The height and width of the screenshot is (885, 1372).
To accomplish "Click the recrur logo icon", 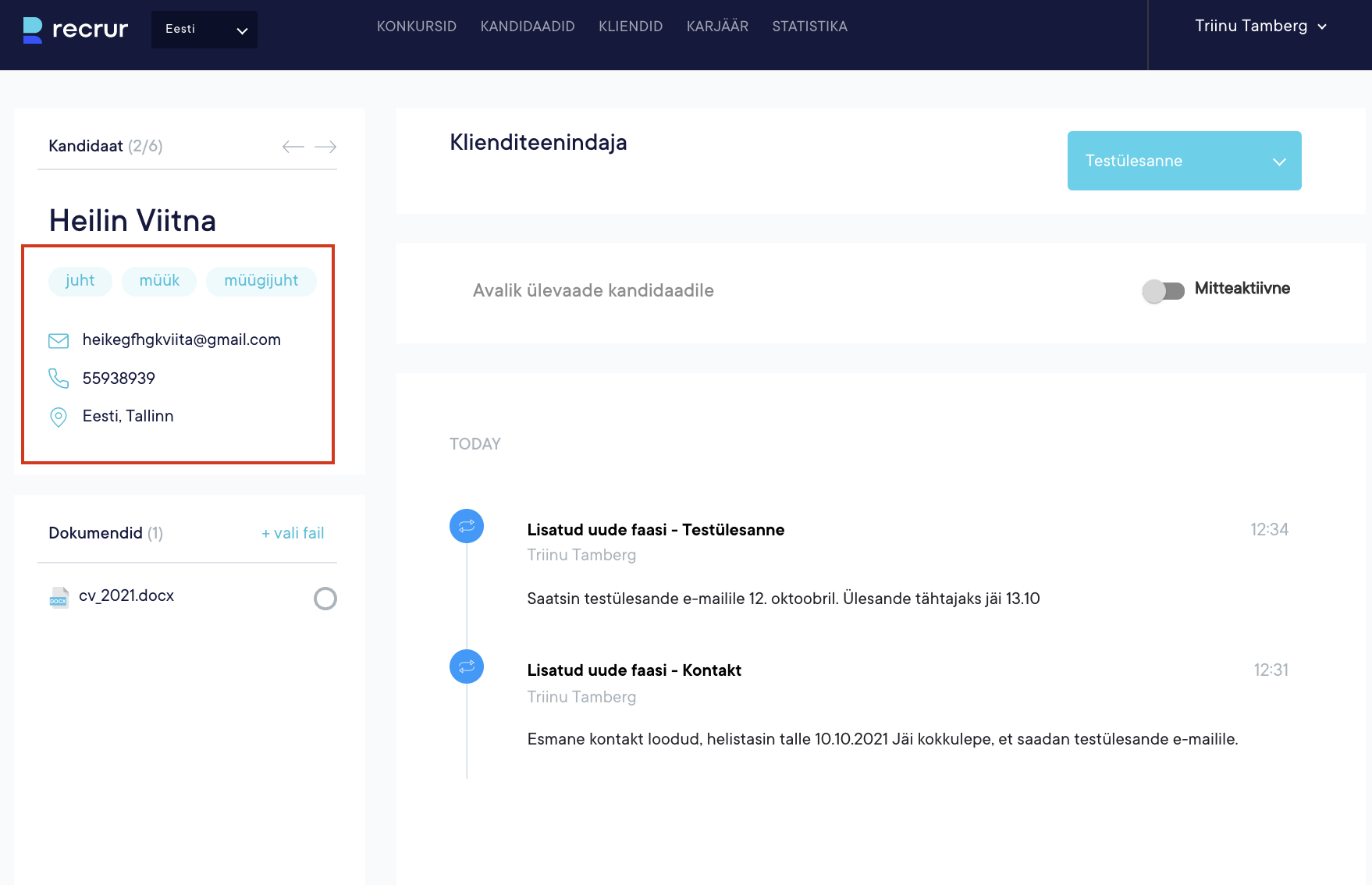I will [33, 30].
